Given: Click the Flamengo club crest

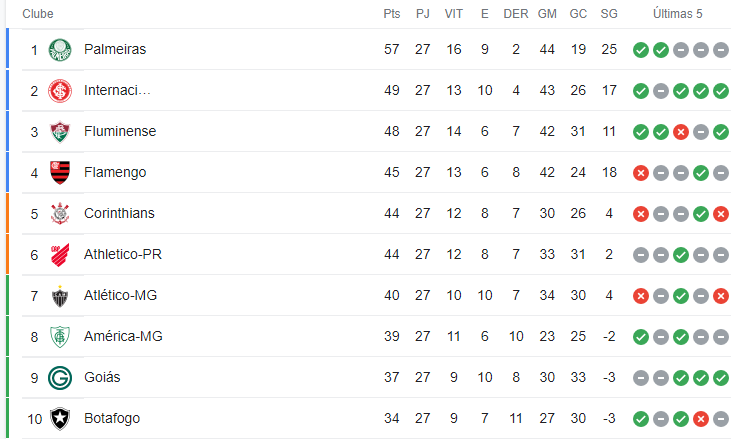Looking at the screenshot, I should point(60,173).
